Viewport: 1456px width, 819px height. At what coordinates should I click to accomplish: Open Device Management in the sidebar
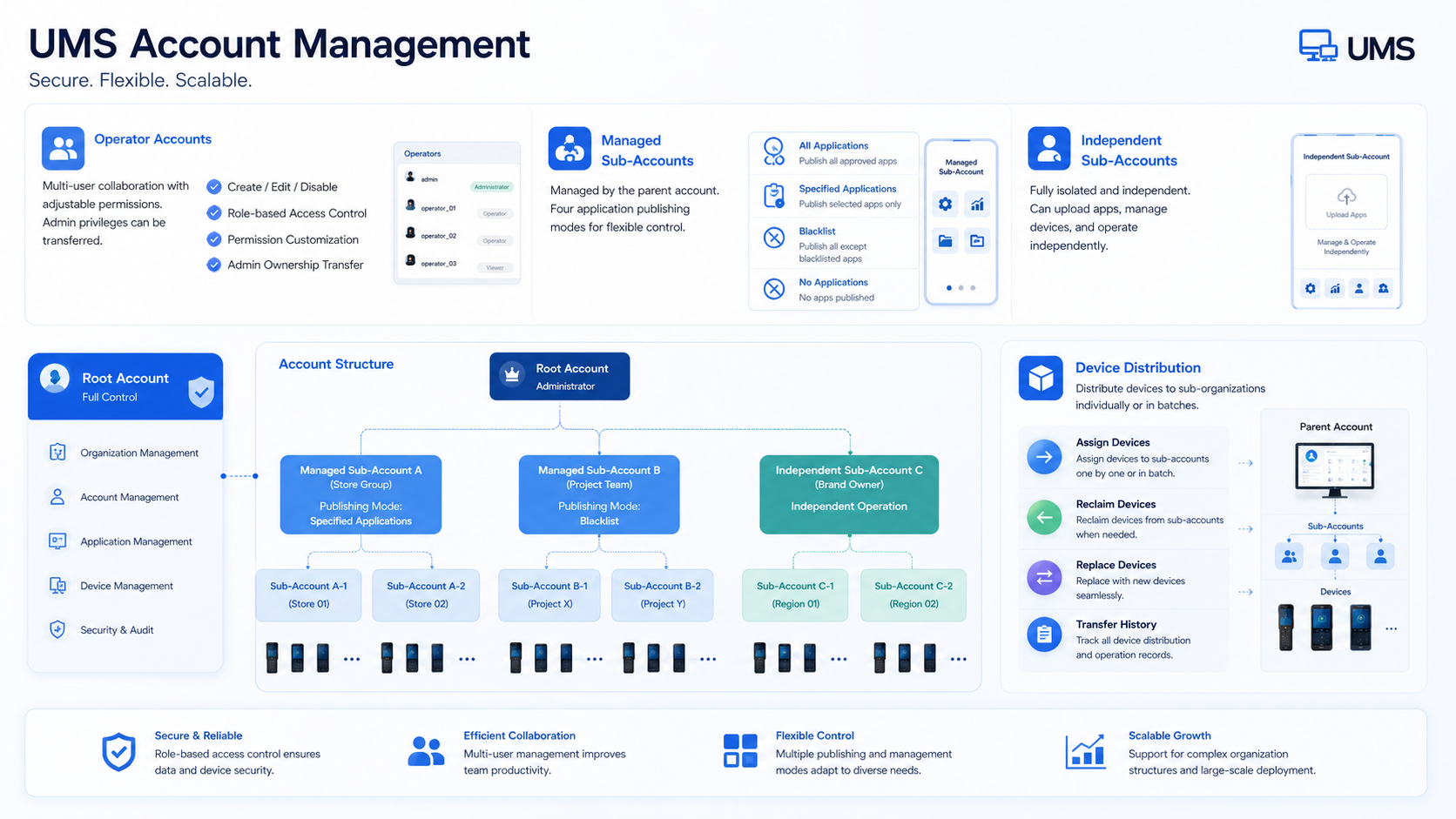click(125, 586)
